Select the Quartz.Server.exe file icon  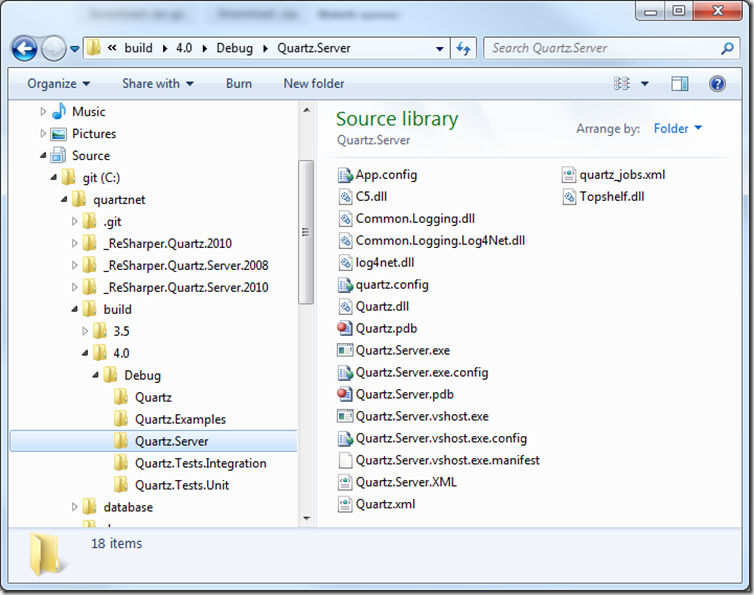pos(346,350)
